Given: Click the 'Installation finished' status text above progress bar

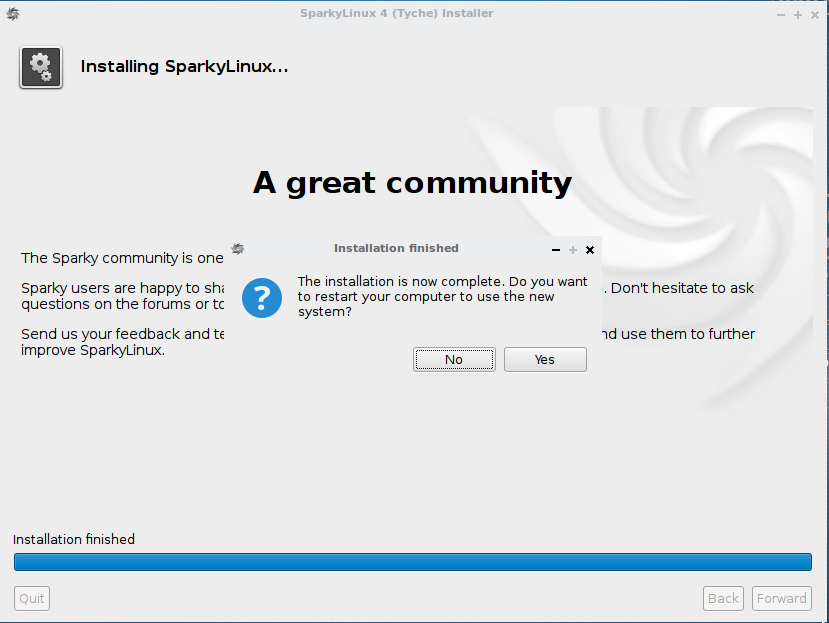Looking at the screenshot, I should [74, 539].
